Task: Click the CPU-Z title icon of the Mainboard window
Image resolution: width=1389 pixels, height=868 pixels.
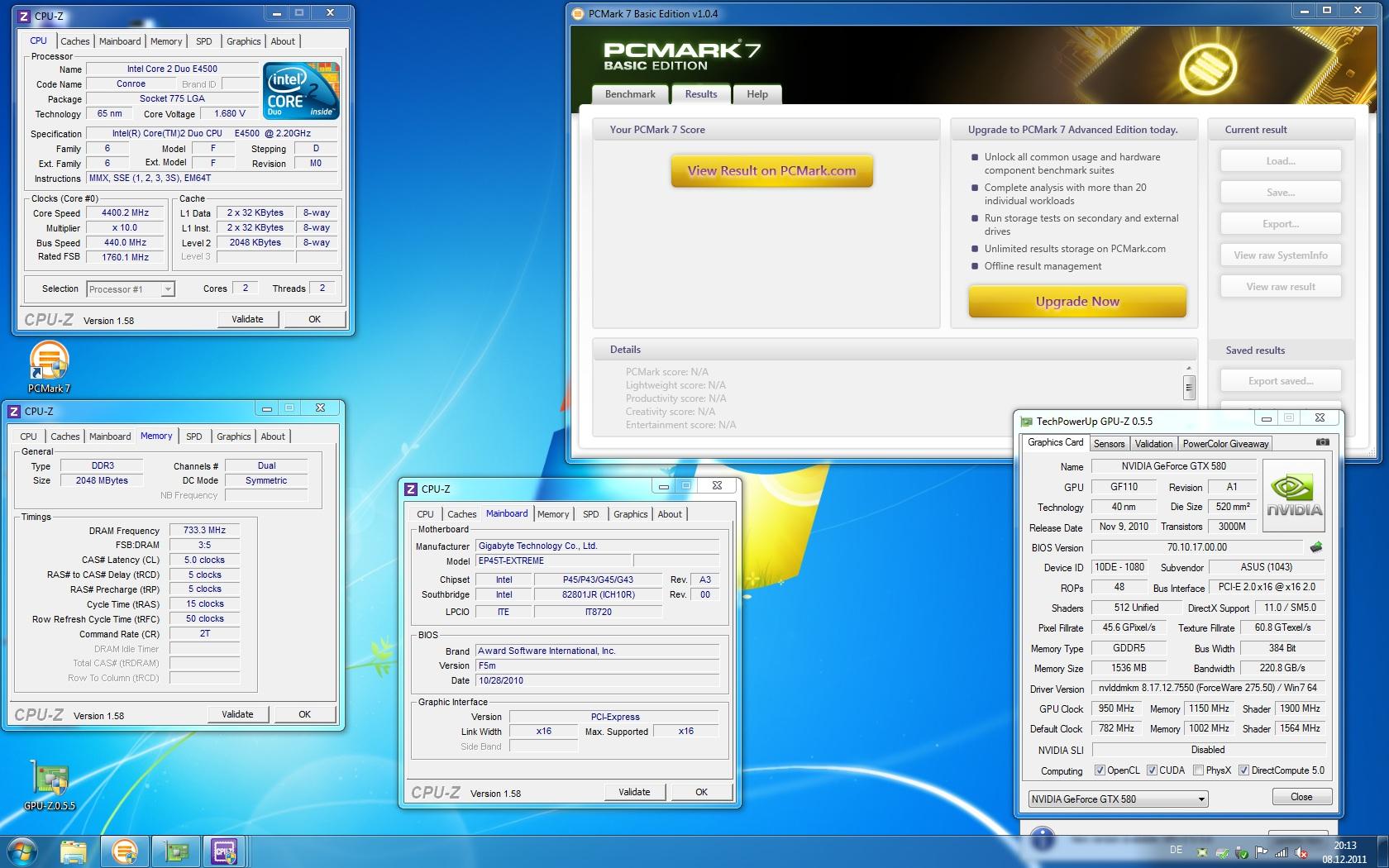Action: pos(411,489)
